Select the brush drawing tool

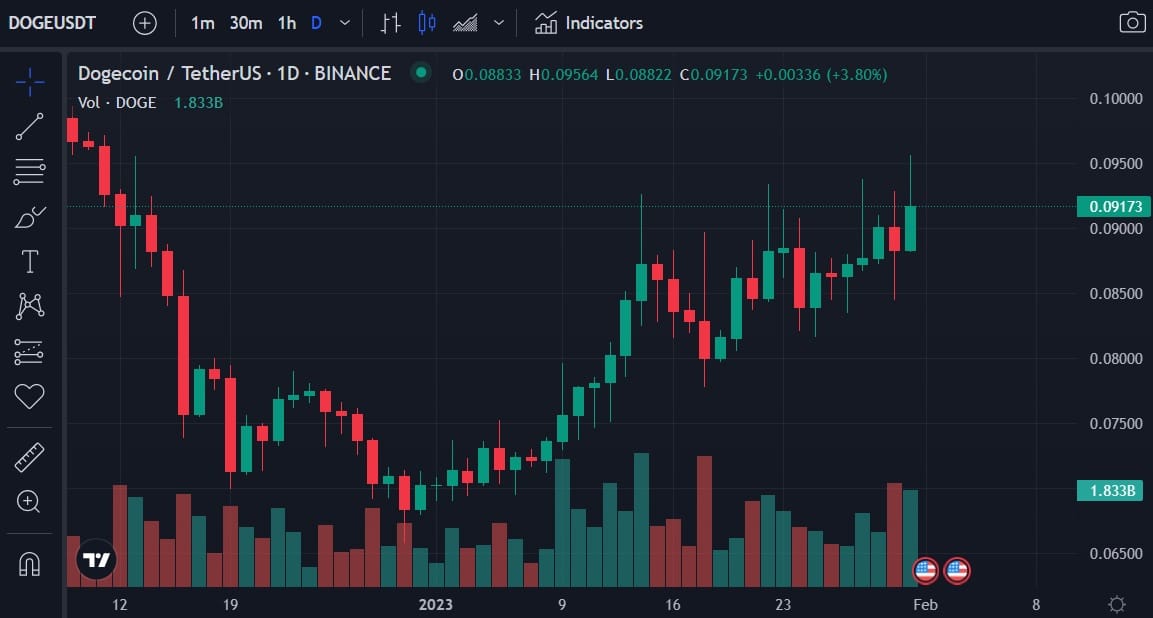pos(29,217)
